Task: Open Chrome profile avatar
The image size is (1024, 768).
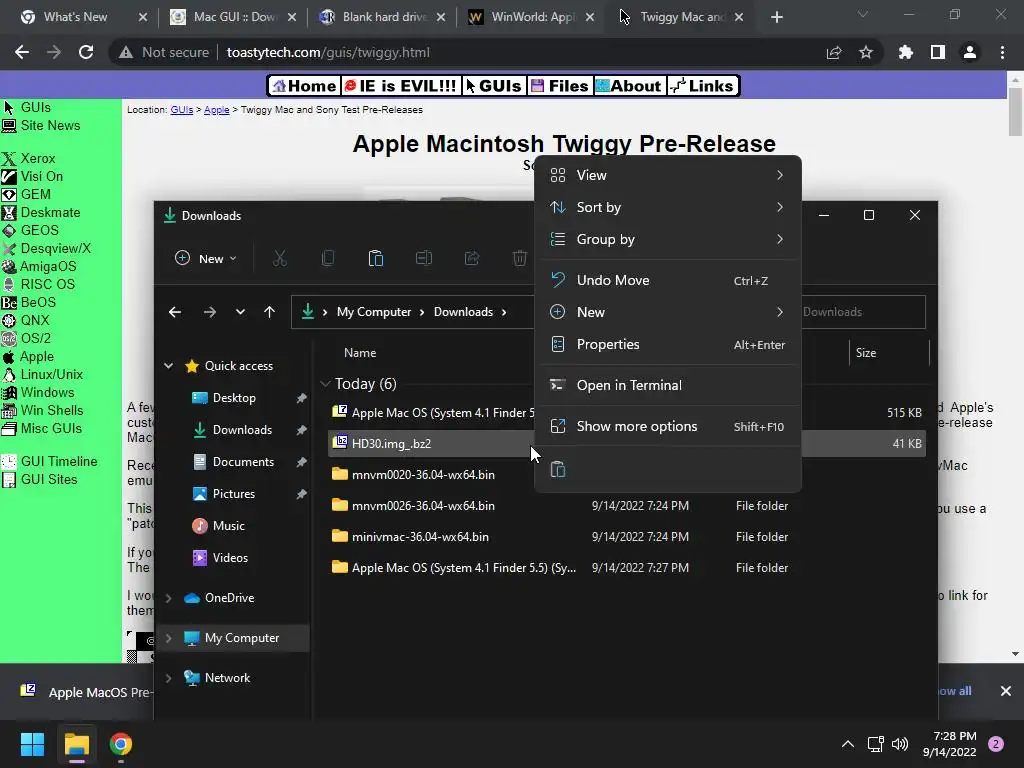Action: coord(970,52)
